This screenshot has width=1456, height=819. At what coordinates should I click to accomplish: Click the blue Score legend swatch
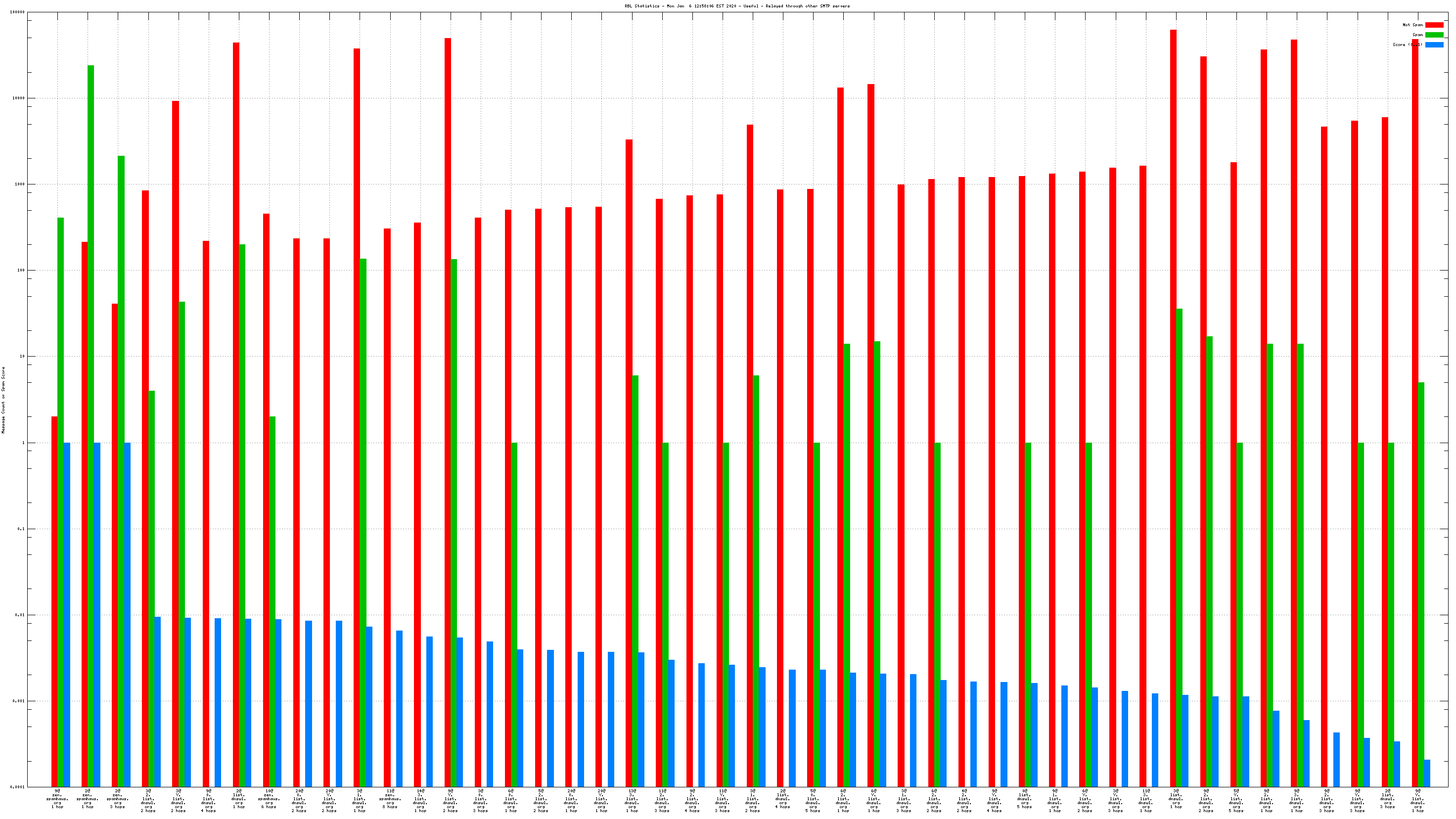coord(1434,45)
